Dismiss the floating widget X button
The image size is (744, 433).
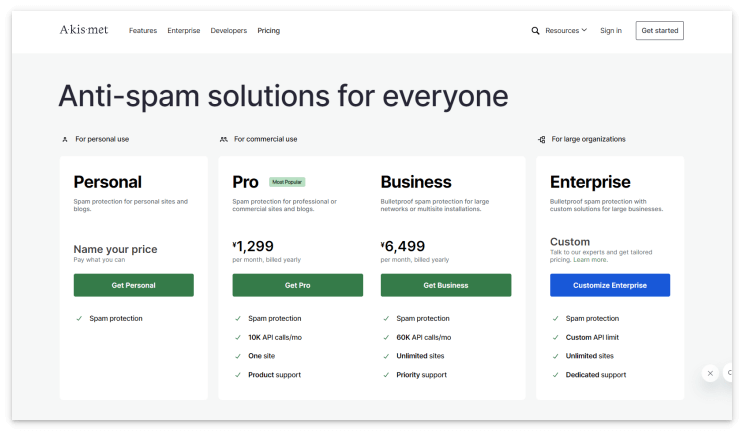710,373
